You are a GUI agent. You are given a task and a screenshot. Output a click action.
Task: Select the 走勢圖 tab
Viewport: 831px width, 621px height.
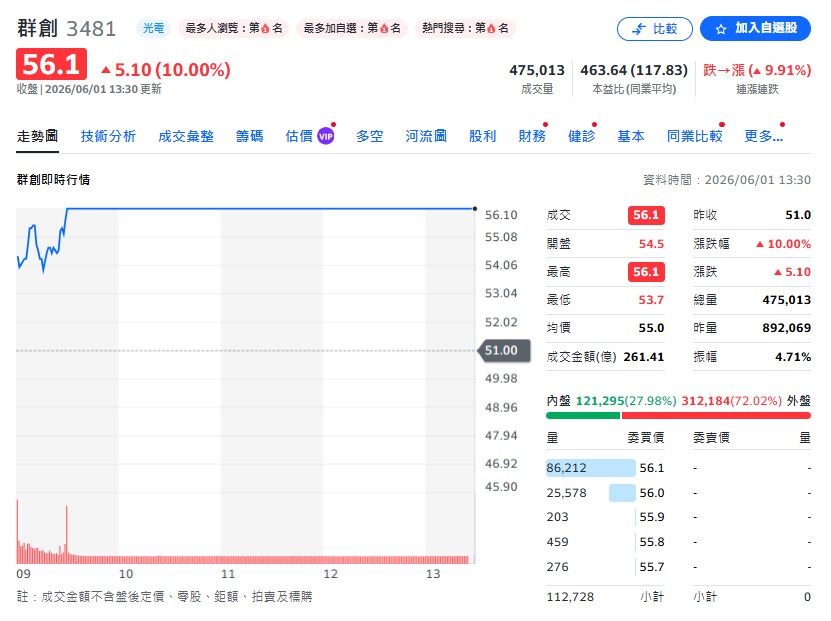point(37,137)
